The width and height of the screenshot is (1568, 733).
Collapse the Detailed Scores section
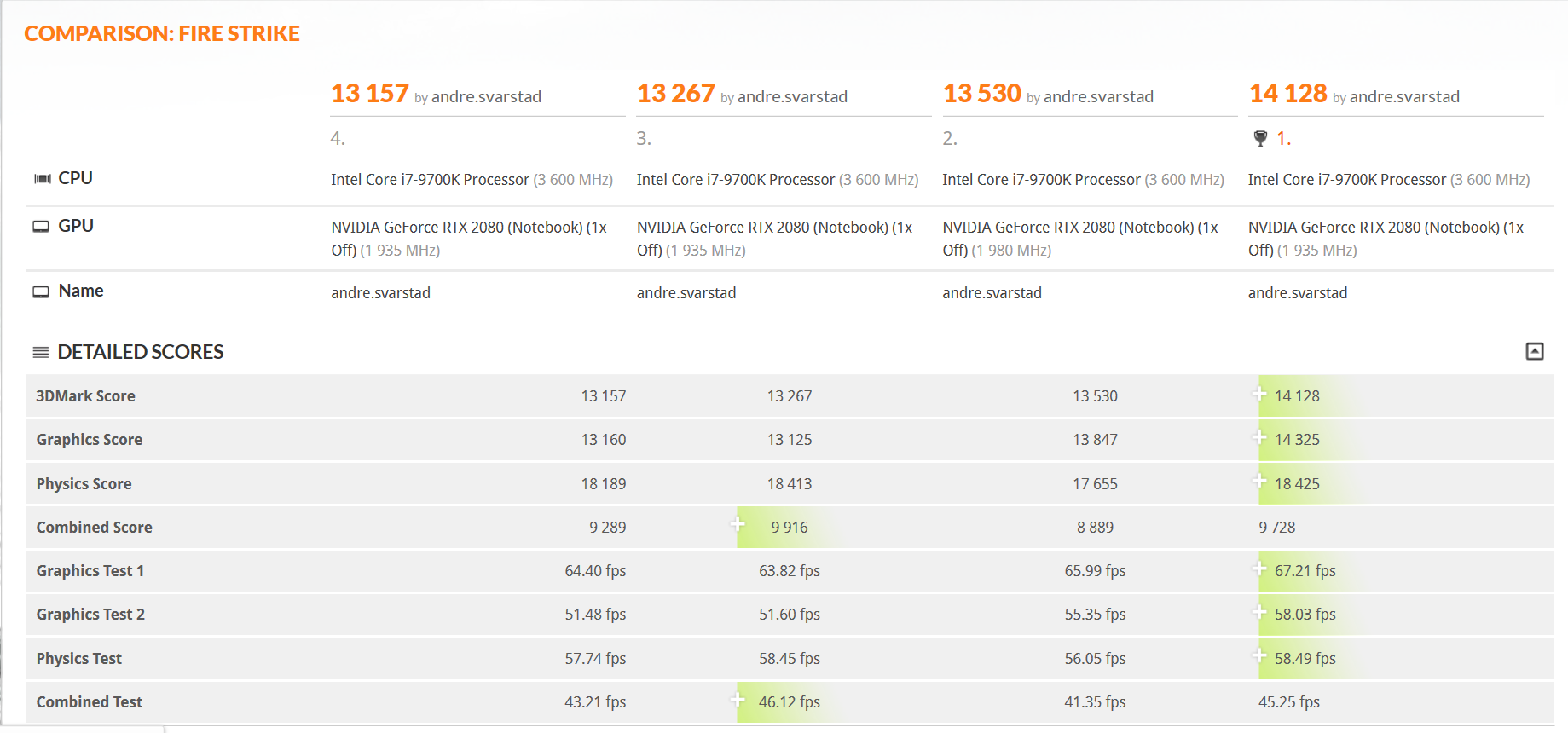click(1534, 351)
